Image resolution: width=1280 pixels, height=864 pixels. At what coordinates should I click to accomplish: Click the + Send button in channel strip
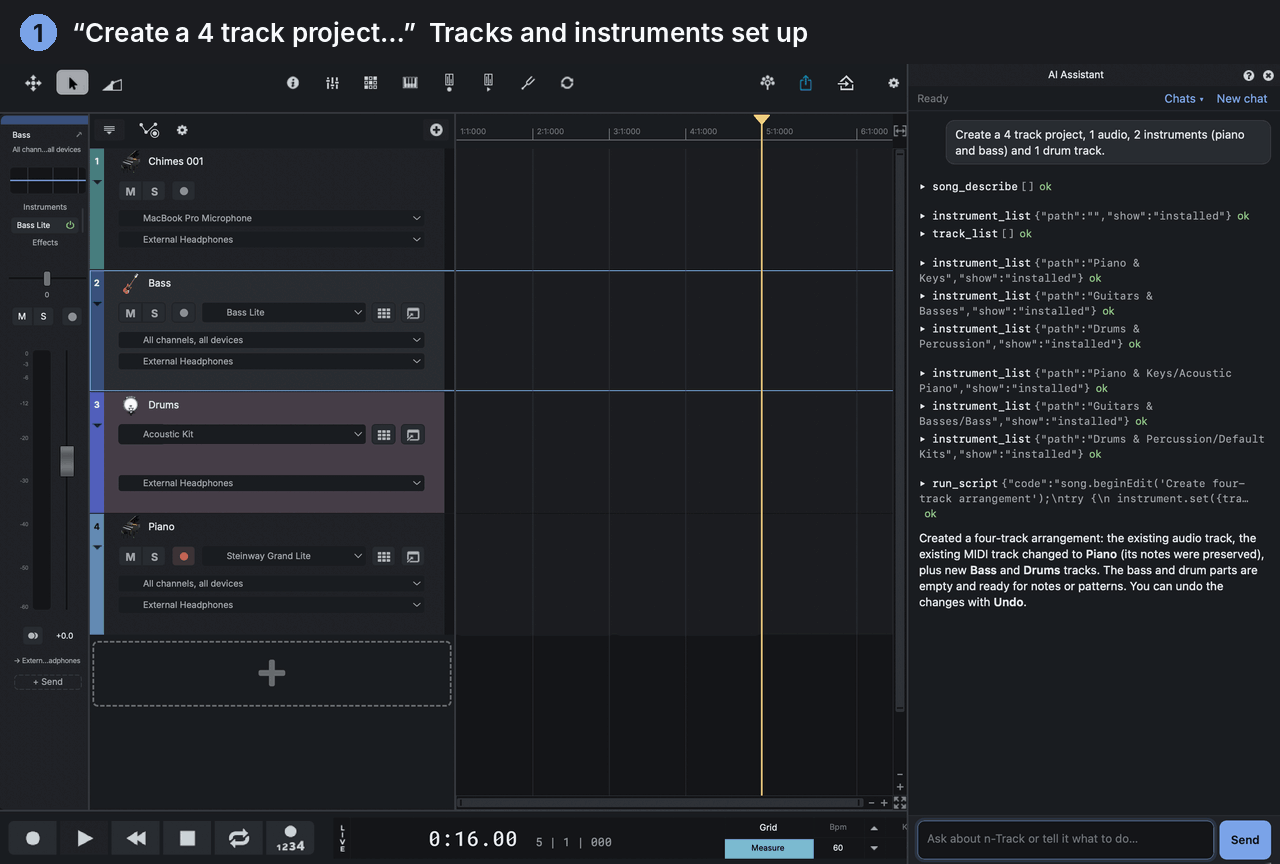point(48,682)
